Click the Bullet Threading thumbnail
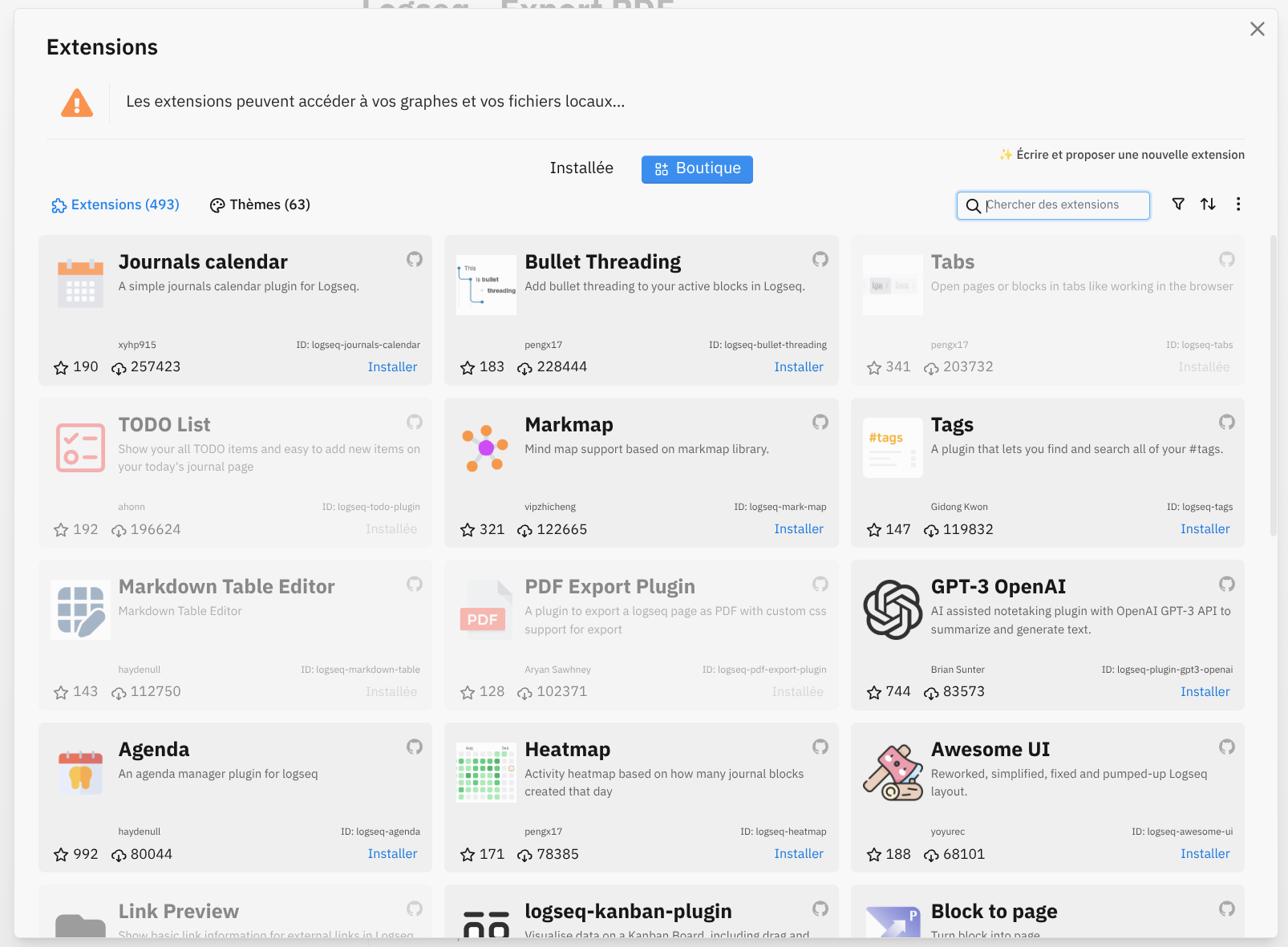Screen dimensions: 1288x947 tap(486, 285)
